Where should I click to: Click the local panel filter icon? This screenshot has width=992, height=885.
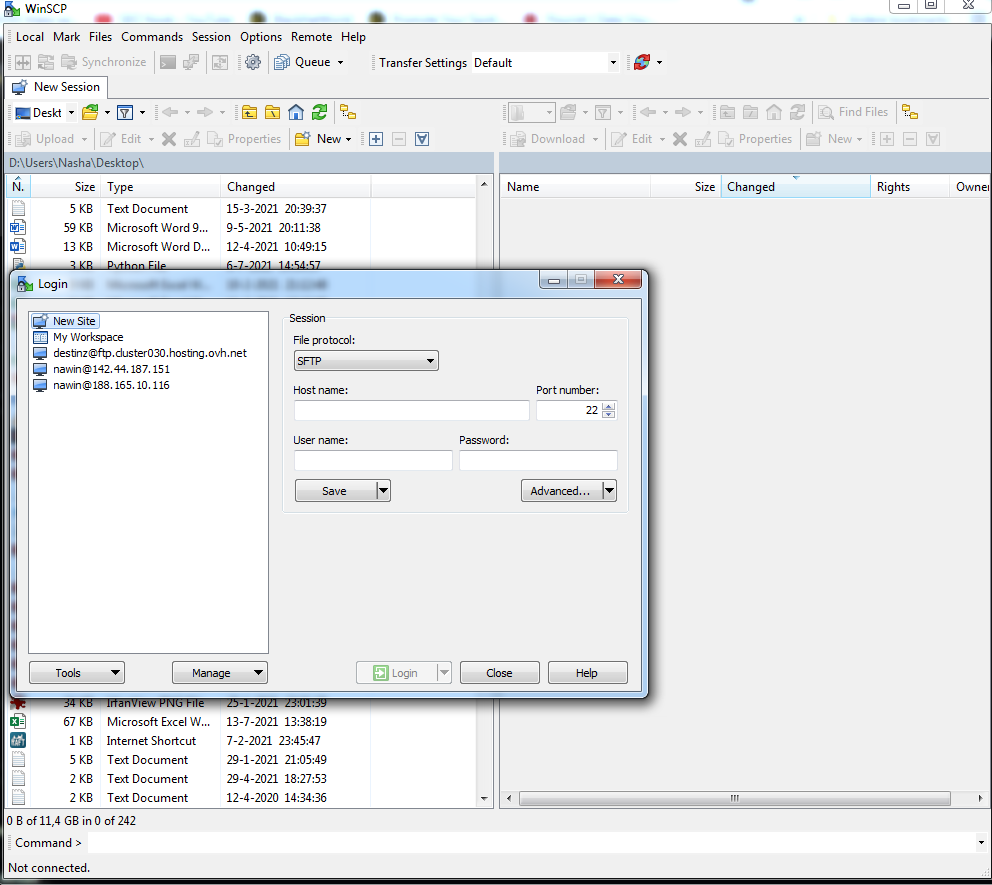[125, 113]
